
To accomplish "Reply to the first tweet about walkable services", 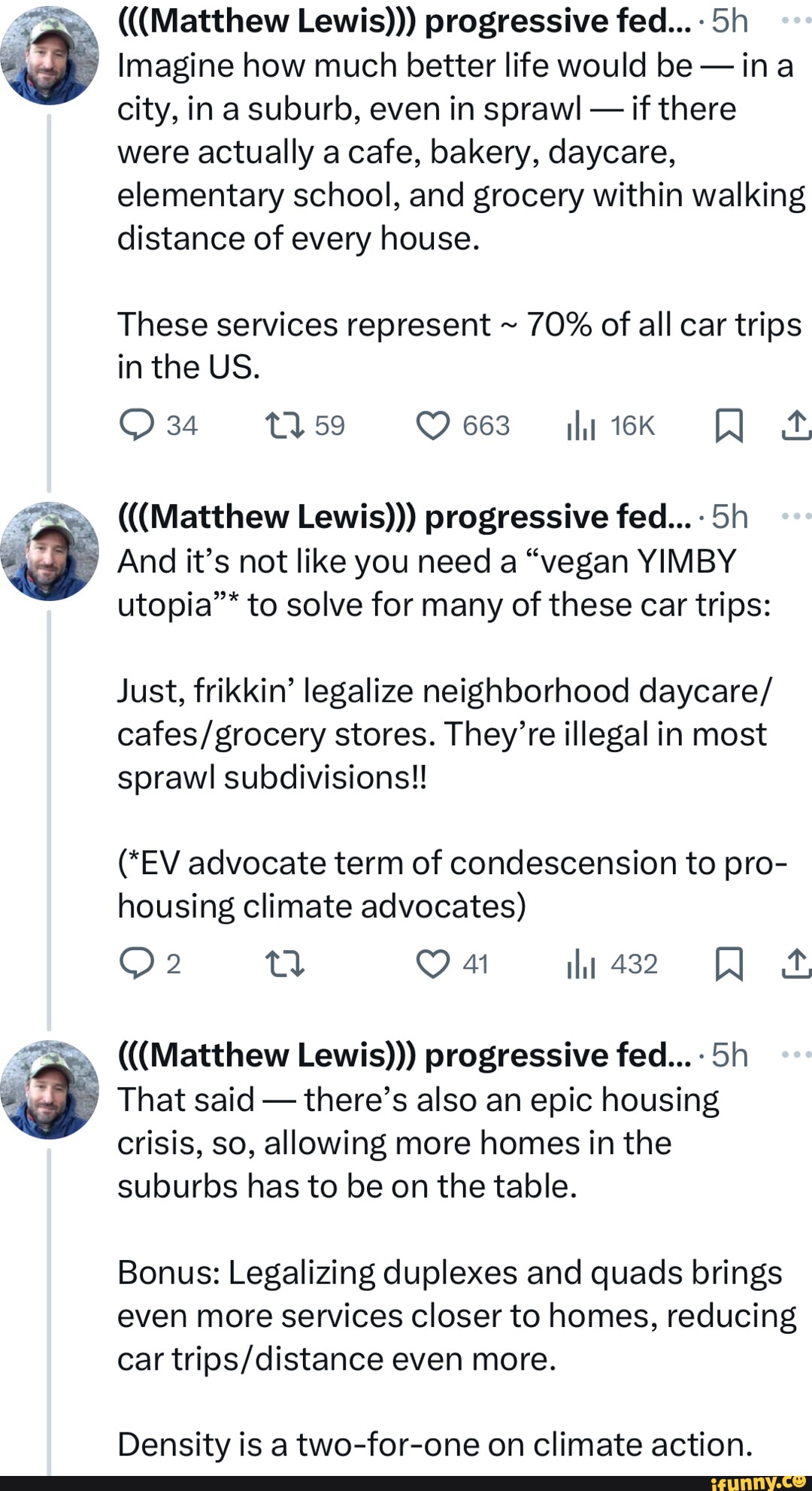I will pos(136,426).
